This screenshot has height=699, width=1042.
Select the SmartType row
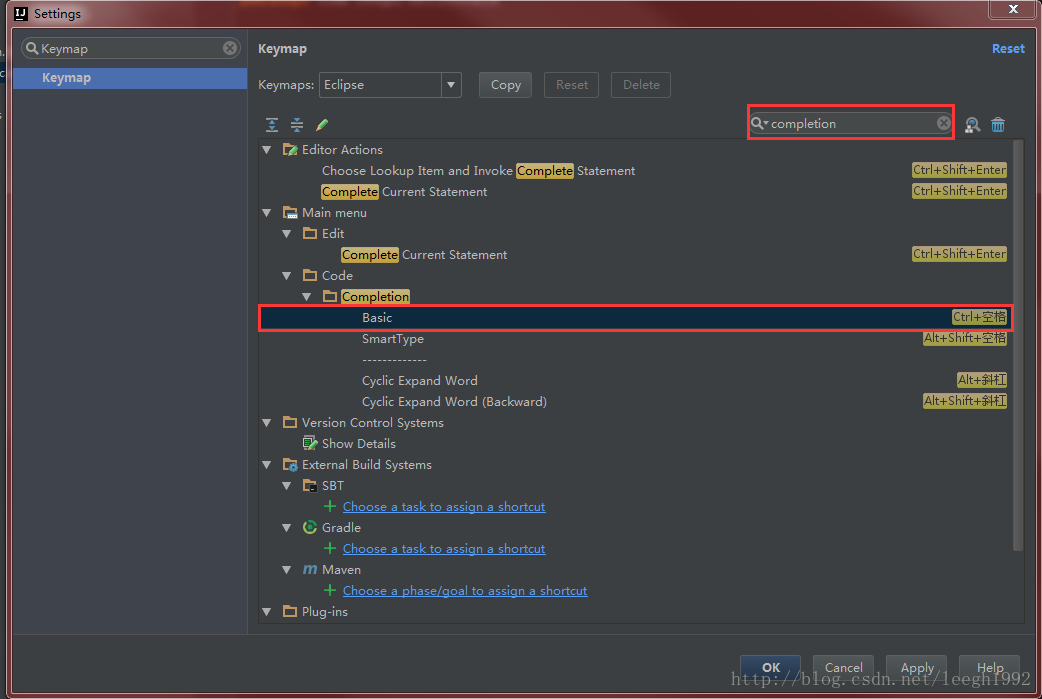click(635, 339)
